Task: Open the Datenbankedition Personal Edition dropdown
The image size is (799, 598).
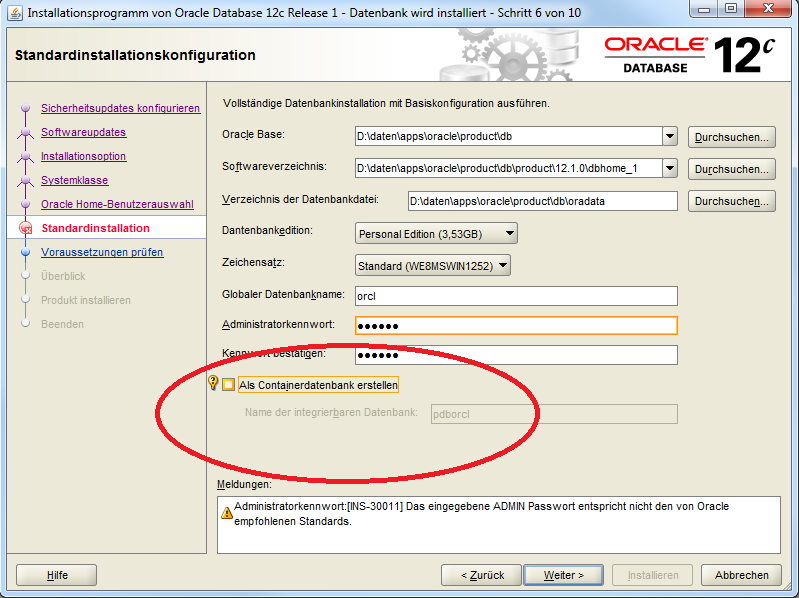Action: 509,234
